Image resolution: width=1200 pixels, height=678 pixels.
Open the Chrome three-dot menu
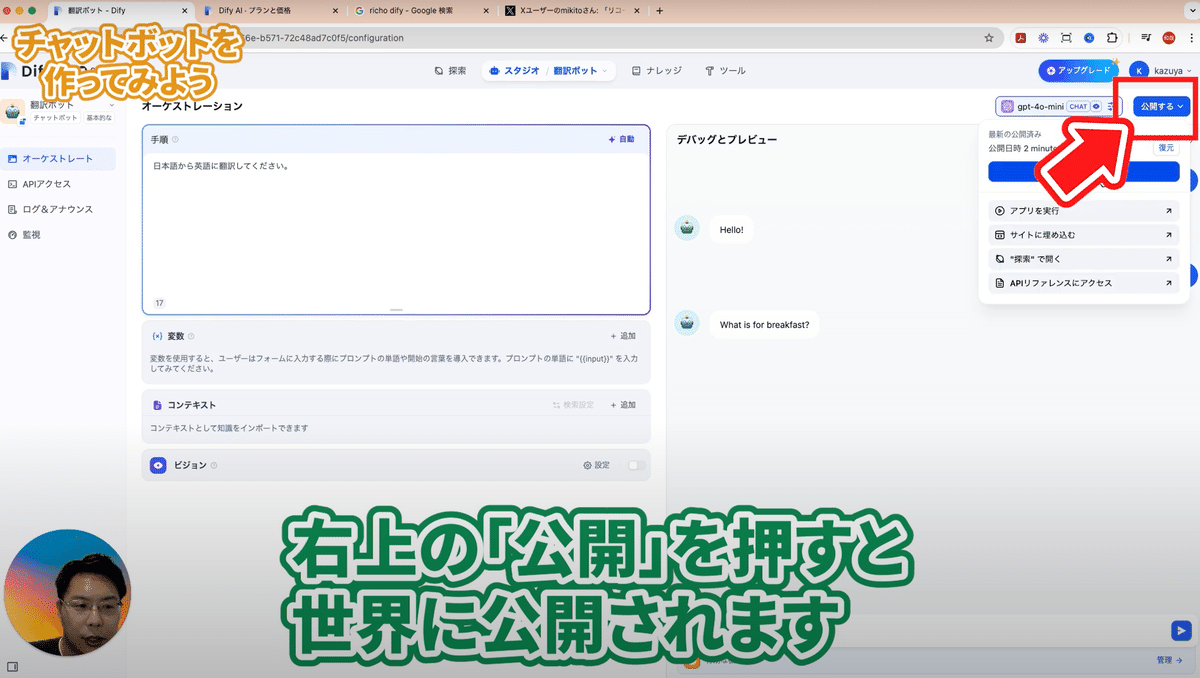[1191, 38]
